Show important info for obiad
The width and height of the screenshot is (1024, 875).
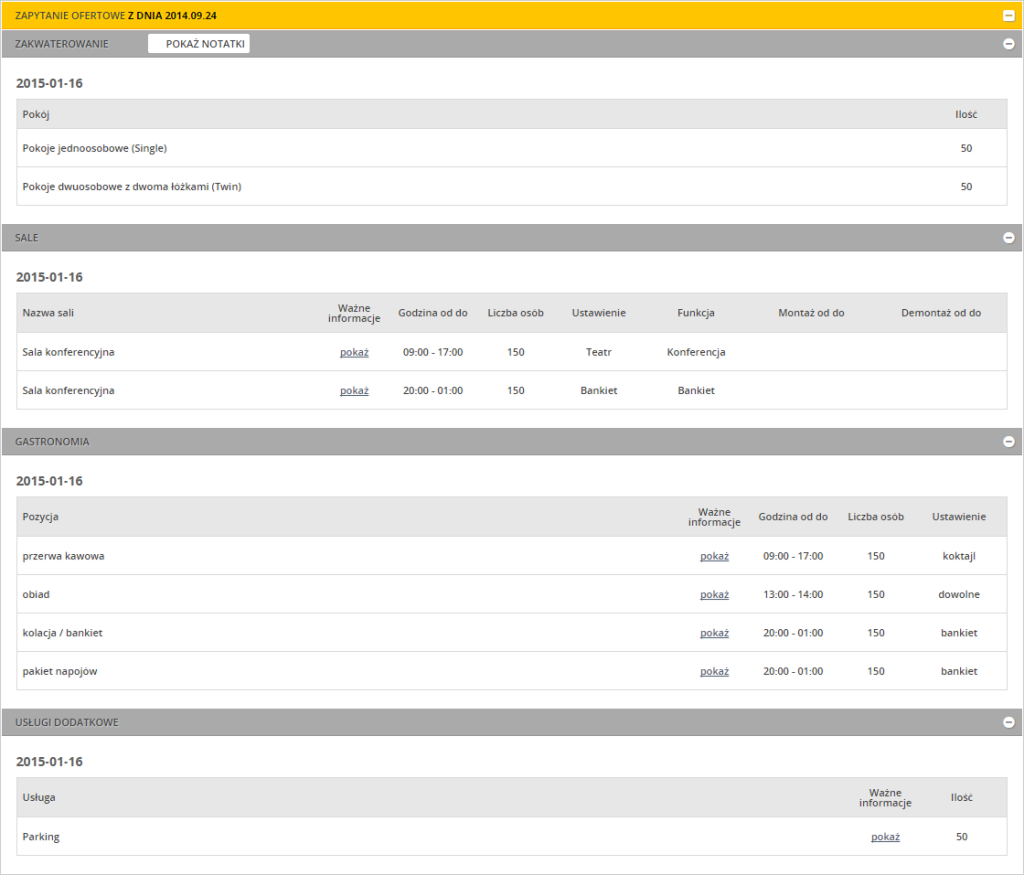click(x=714, y=595)
